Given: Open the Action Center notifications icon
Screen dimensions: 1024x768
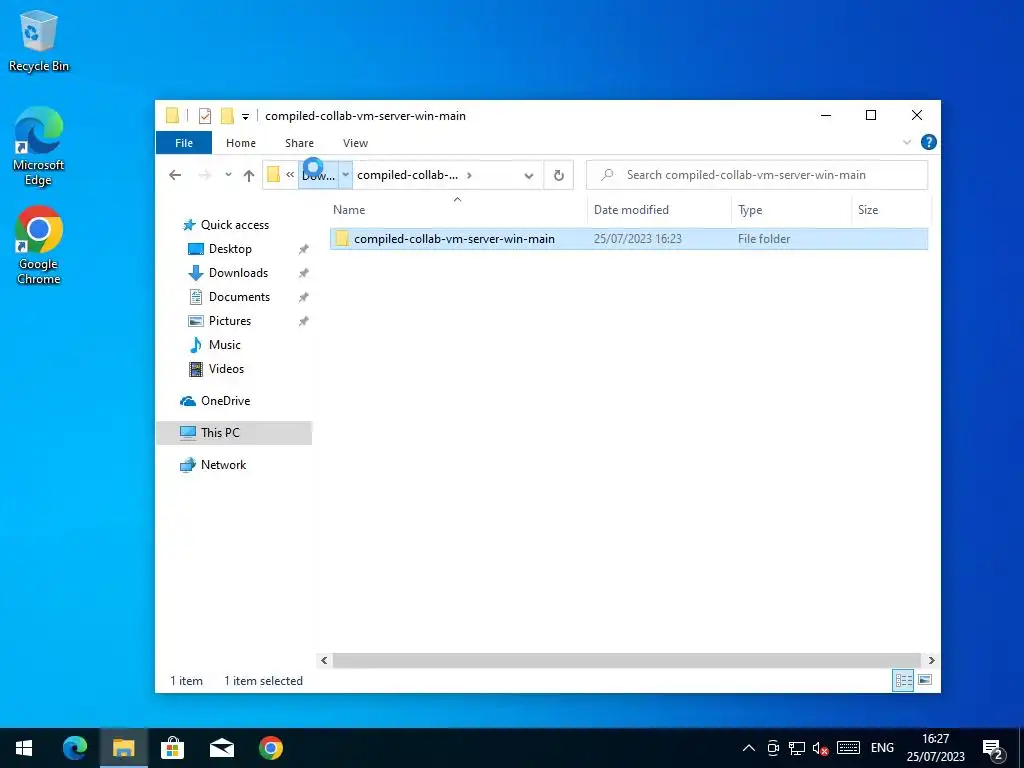Looking at the screenshot, I should (992, 748).
